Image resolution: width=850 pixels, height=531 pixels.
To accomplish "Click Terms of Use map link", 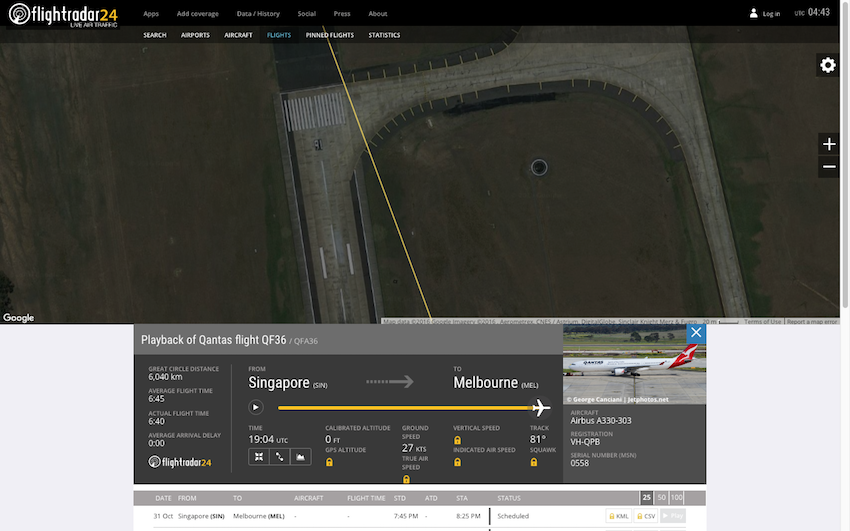I will (x=762, y=321).
